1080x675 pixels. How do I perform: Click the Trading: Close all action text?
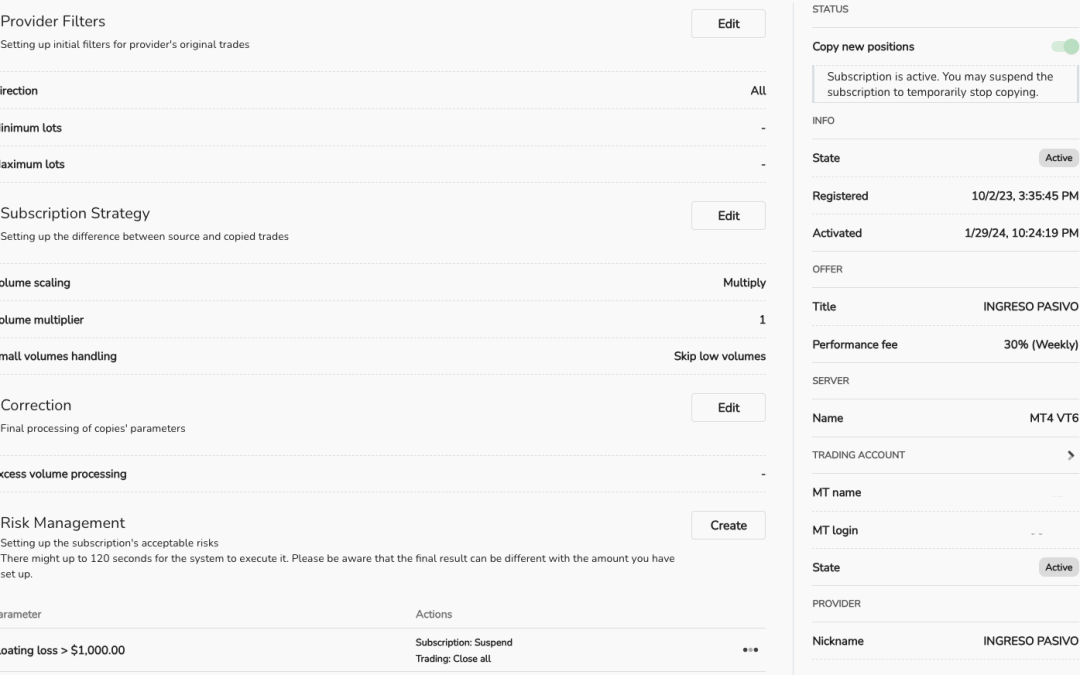[453, 659]
